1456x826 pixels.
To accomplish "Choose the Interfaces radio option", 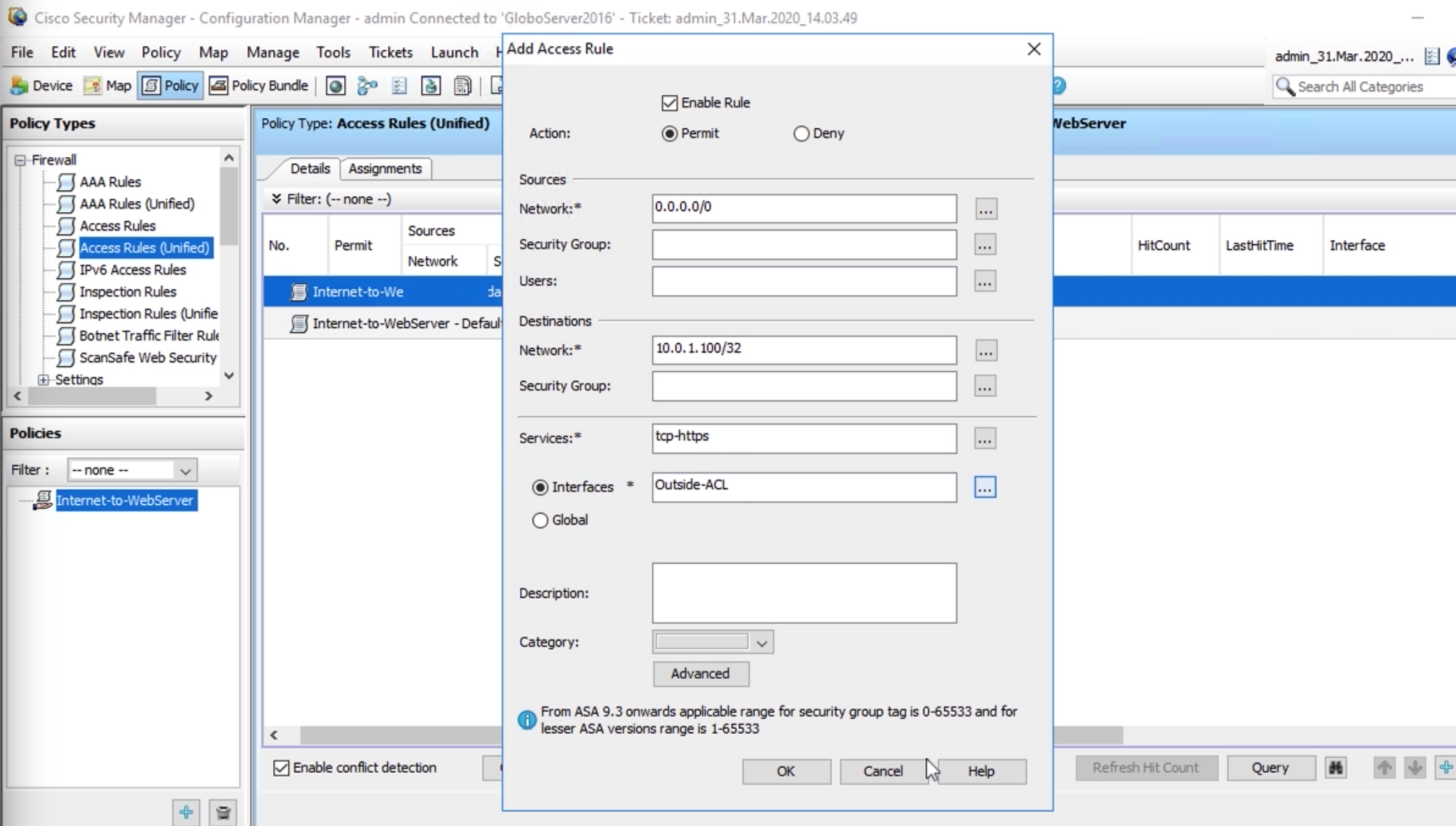I will click(x=540, y=488).
